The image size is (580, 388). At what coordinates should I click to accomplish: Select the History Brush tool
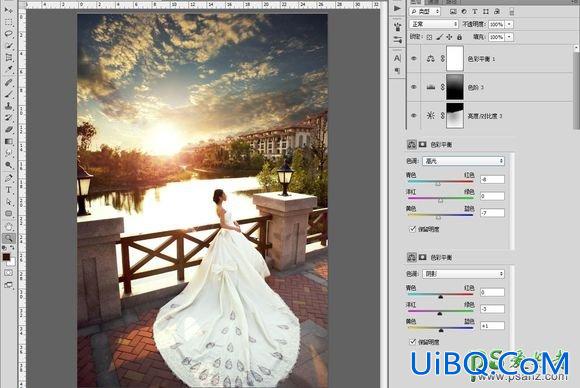(x=8, y=118)
